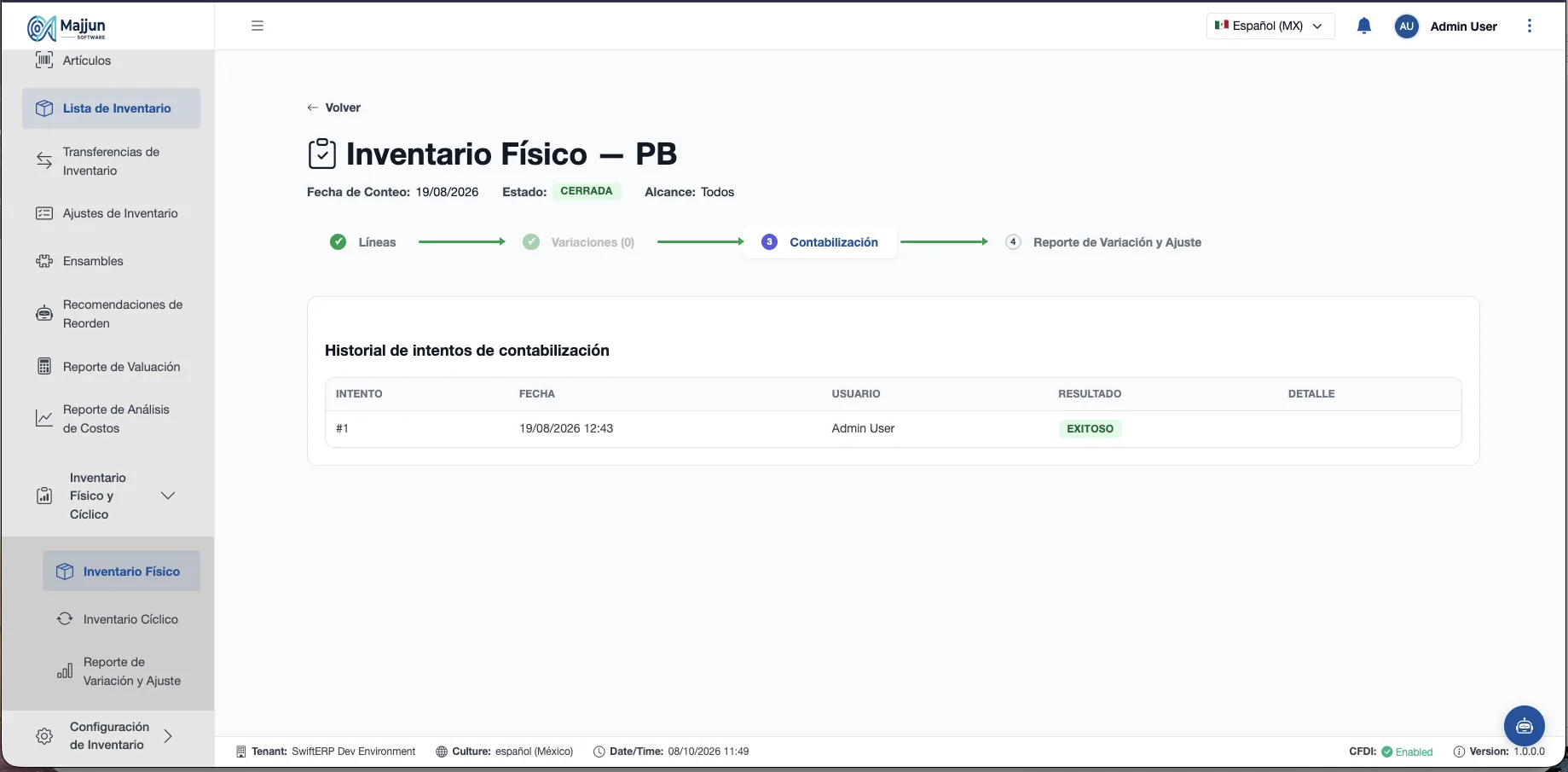1568x772 pixels.
Task: Click the Reporte de Variación bar-chart icon
Action: pyautogui.click(x=65, y=671)
